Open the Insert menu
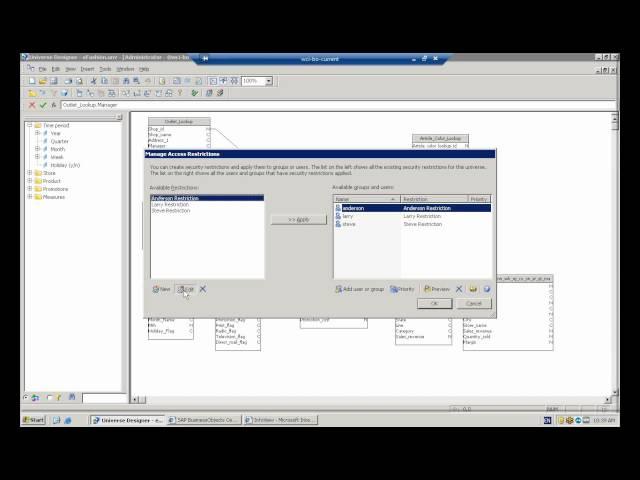The width and height of the screenshot is (640, 480). (87, 69)
